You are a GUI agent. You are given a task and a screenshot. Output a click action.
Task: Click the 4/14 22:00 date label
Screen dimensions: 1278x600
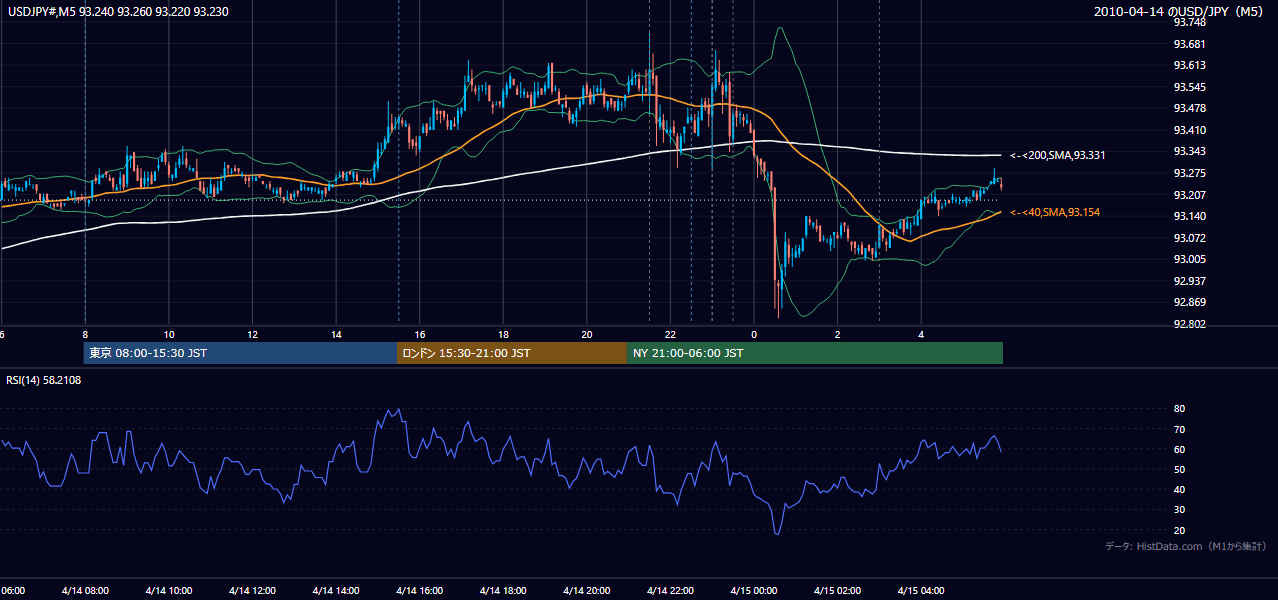coord(670,590)
